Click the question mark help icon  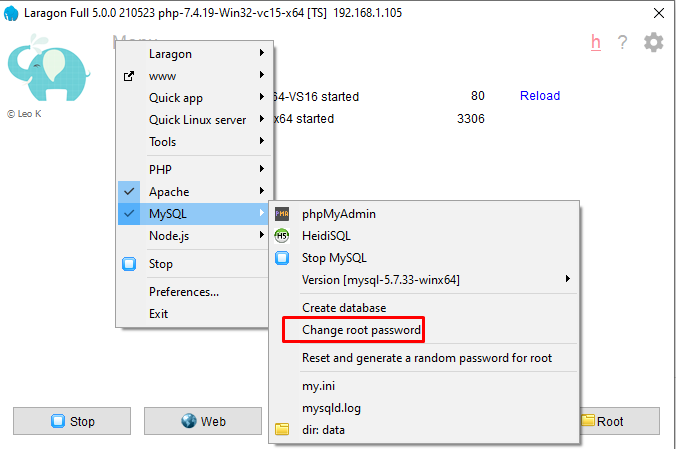click(x=622, y=42)
